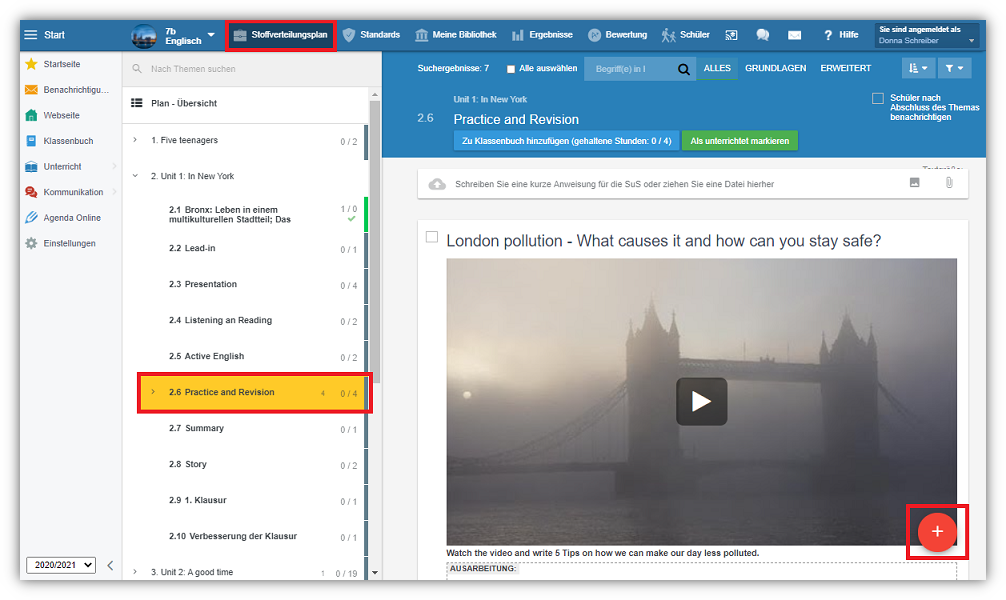
Task: Switch to the GRUNDLAGEN filter tab
Action: pyautogui.click(x=775, y=68)
